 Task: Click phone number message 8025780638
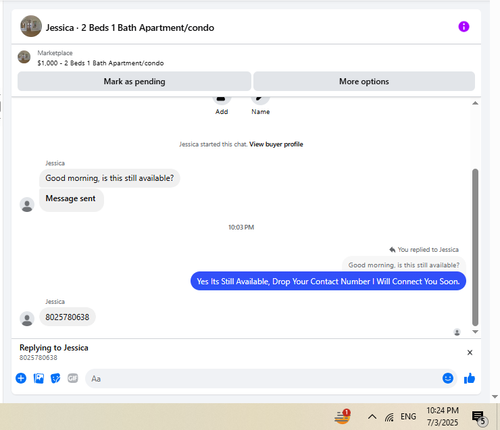(67, 317)
